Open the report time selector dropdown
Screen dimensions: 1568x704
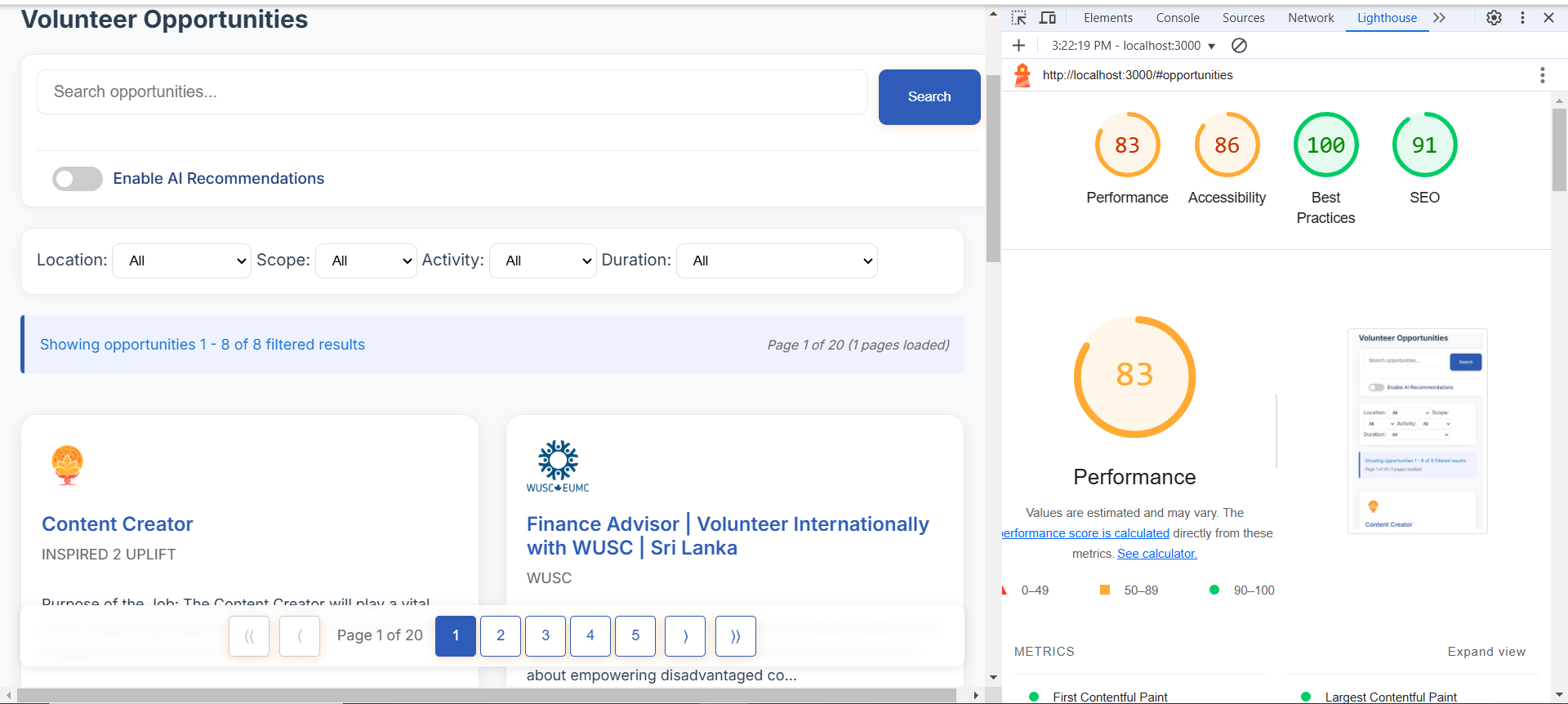1134,46
